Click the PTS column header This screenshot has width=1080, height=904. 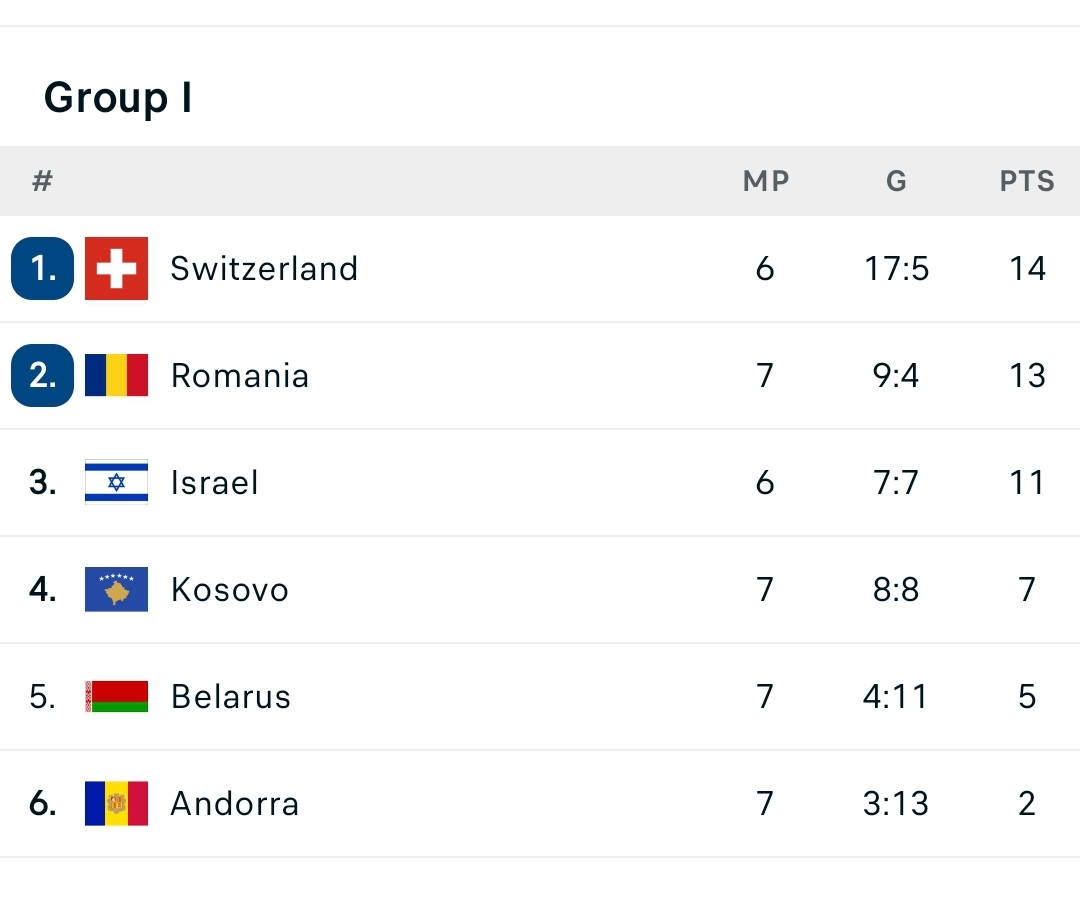(1027, 181)
